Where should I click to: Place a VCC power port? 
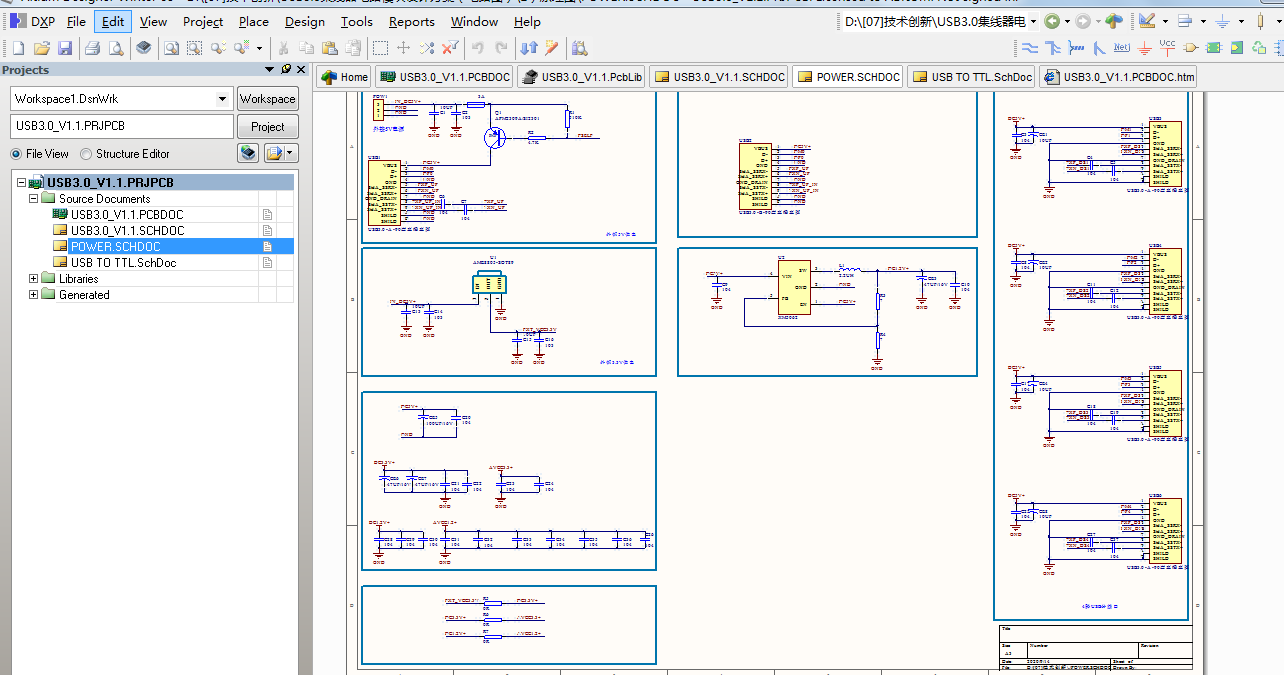tap(1168, 47)
